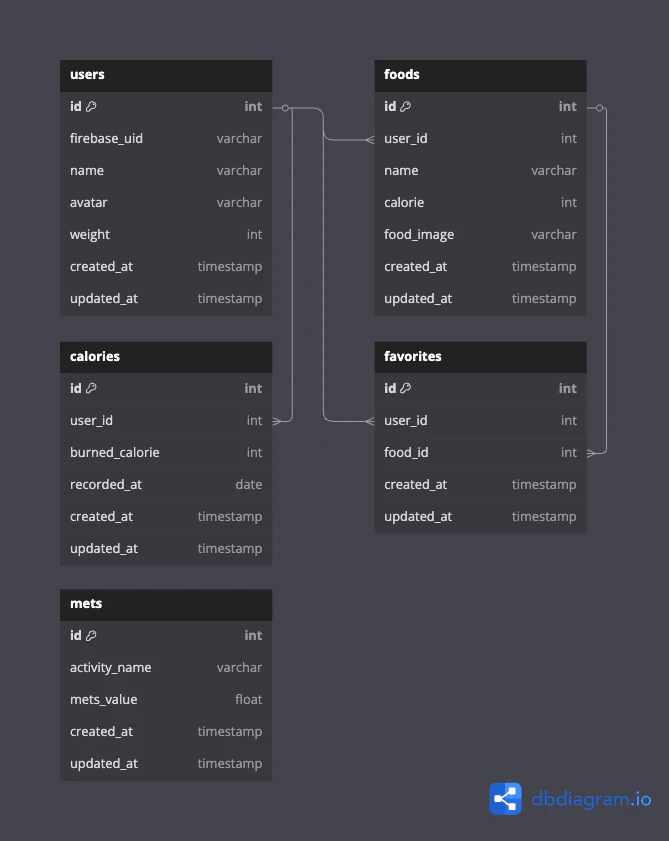Viewport: 669px width, 841px height.
Task: Click the crow's foot at calories user_id
Action: pos(277,422)
